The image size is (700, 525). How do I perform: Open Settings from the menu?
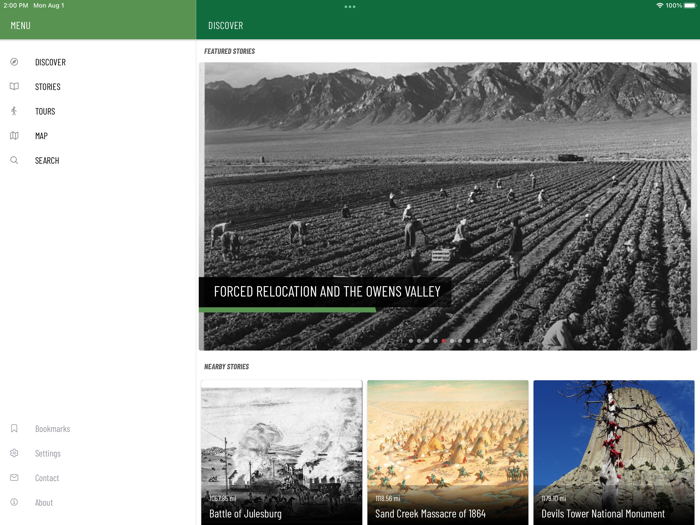pyautogui.click(x=48, y=454)
